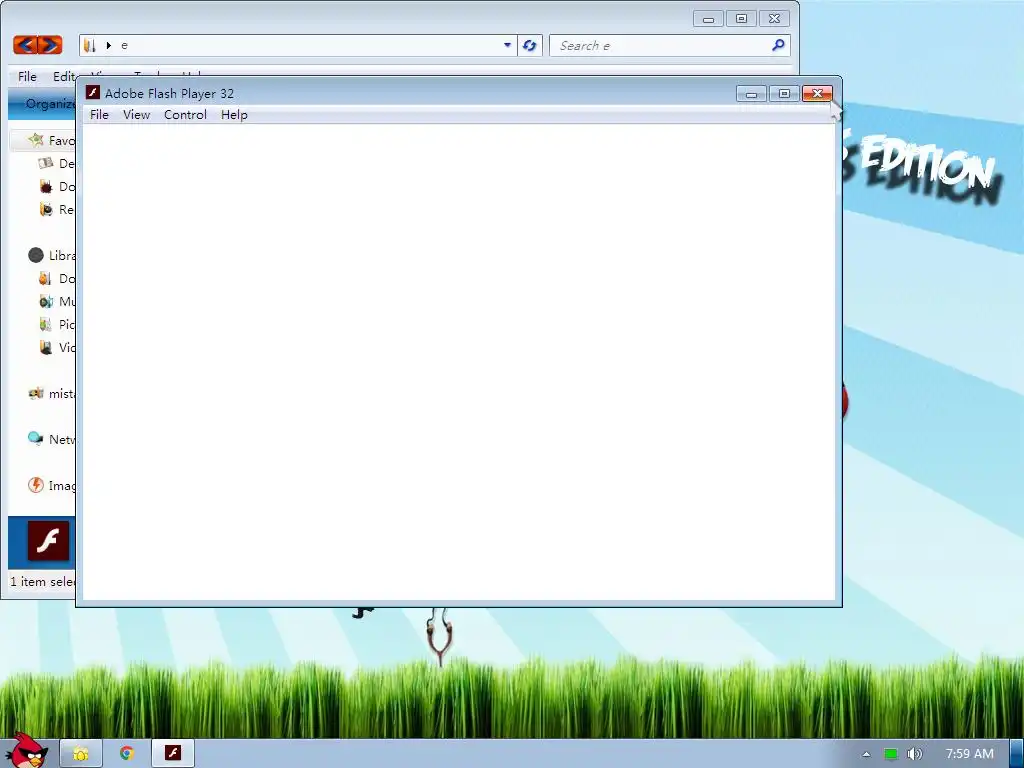Select Music library in Explorer

point(57,302)
